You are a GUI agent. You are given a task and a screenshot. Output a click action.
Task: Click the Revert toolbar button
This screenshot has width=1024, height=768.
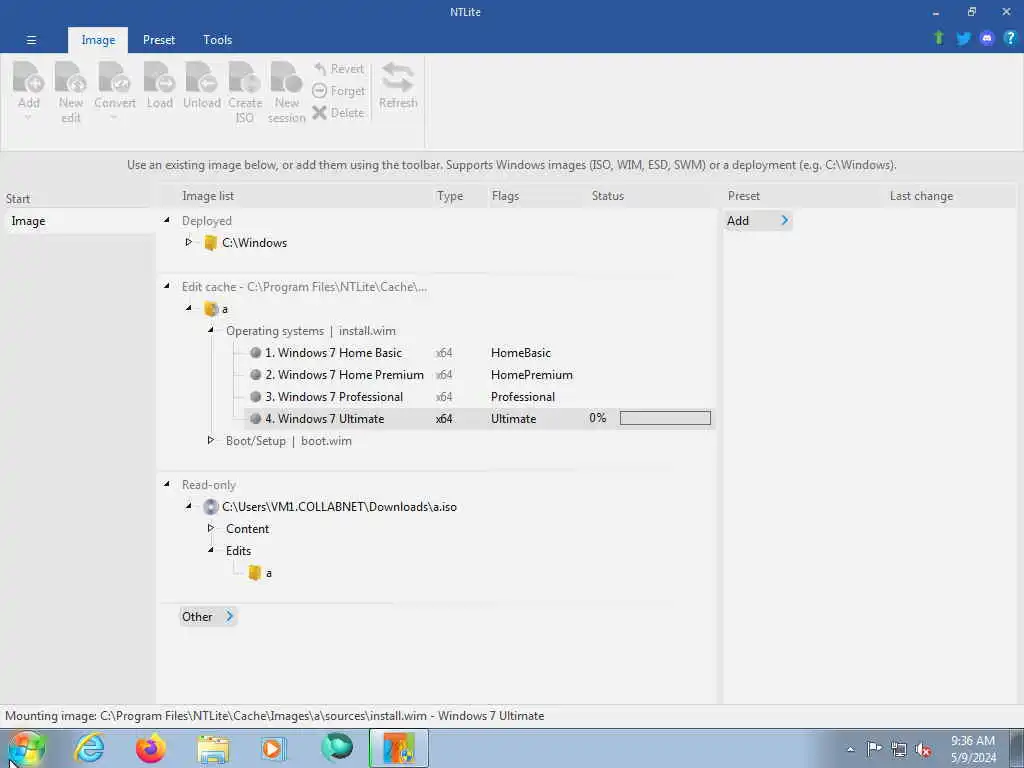click(x=338, y=69)
